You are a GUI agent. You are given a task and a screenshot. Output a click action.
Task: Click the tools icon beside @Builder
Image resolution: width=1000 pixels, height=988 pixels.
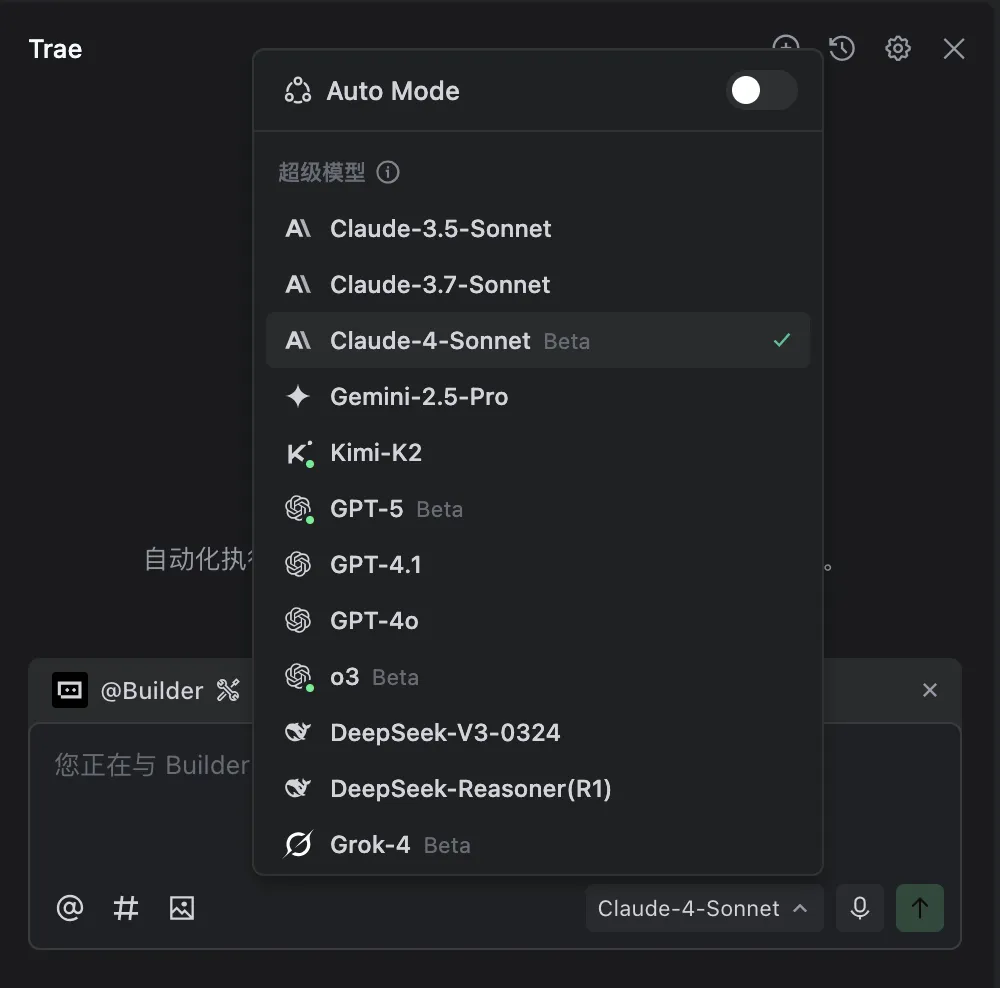[x=228, y=690]
